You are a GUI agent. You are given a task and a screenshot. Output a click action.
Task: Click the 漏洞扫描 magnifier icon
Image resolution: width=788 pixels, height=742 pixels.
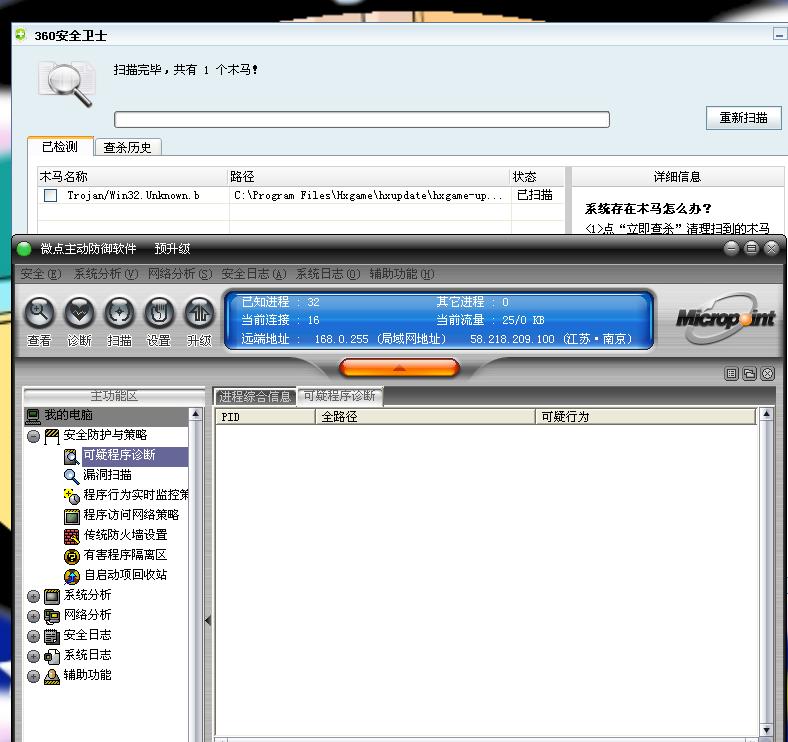pos(71,476)
